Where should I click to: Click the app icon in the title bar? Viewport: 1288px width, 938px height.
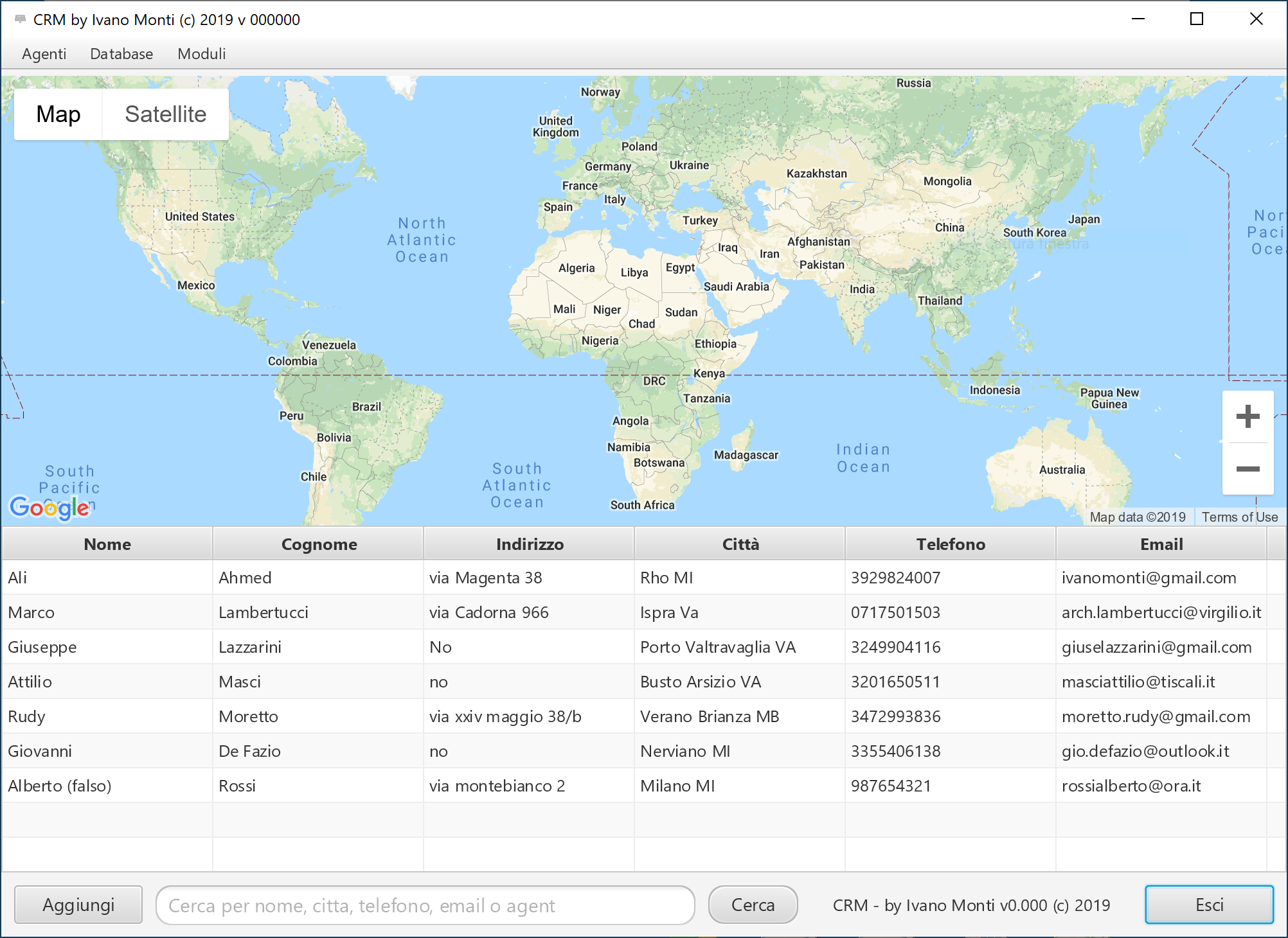pyautogui.click(x=20, y=19)
